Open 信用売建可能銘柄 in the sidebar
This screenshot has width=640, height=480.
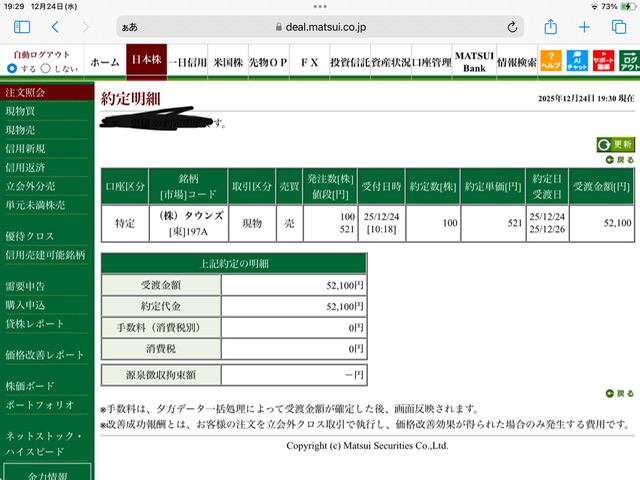[47, 255]
